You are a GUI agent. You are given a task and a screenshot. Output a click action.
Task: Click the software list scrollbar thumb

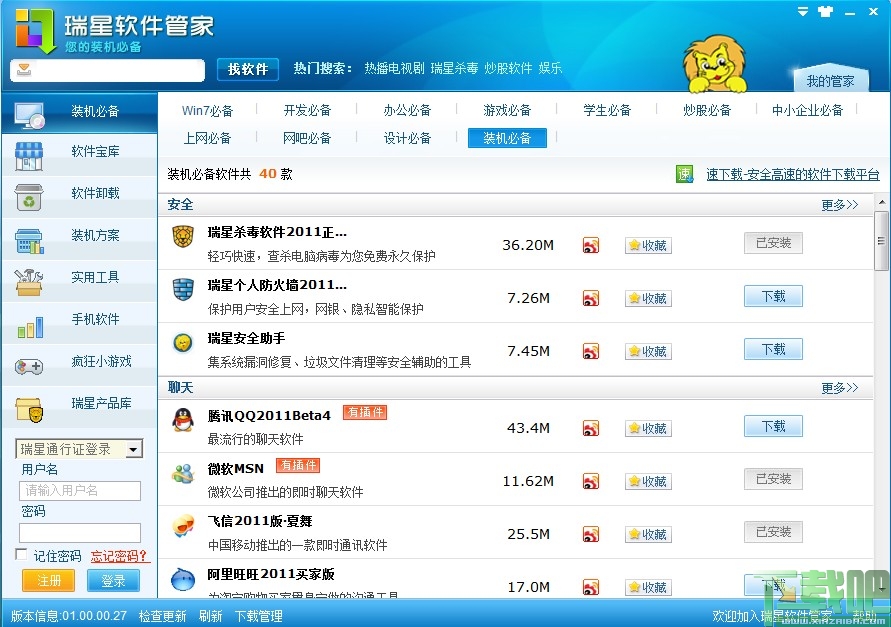click(x=881, y=240)
